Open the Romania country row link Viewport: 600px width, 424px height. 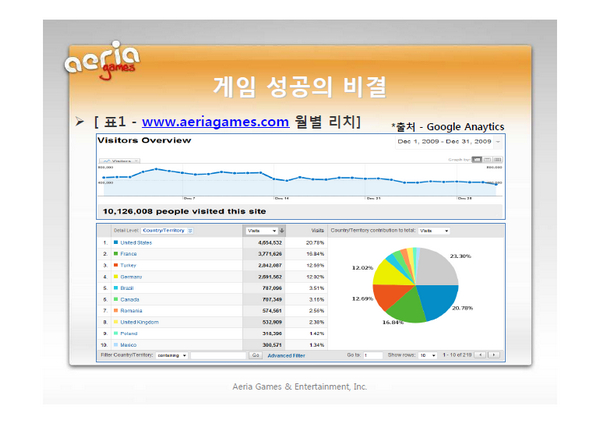click(131, 311)
